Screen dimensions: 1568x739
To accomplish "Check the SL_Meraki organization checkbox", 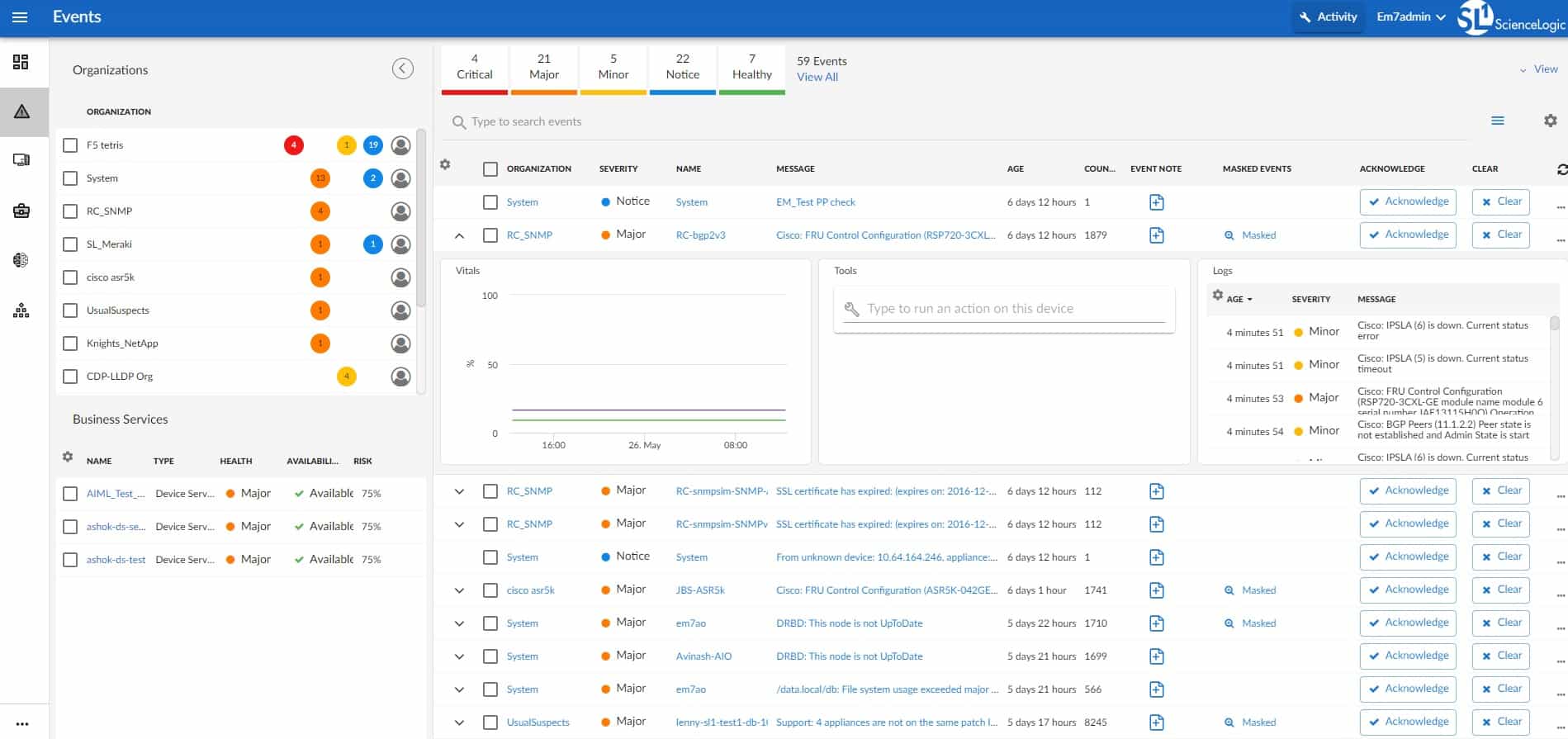I will click(70, 244).
